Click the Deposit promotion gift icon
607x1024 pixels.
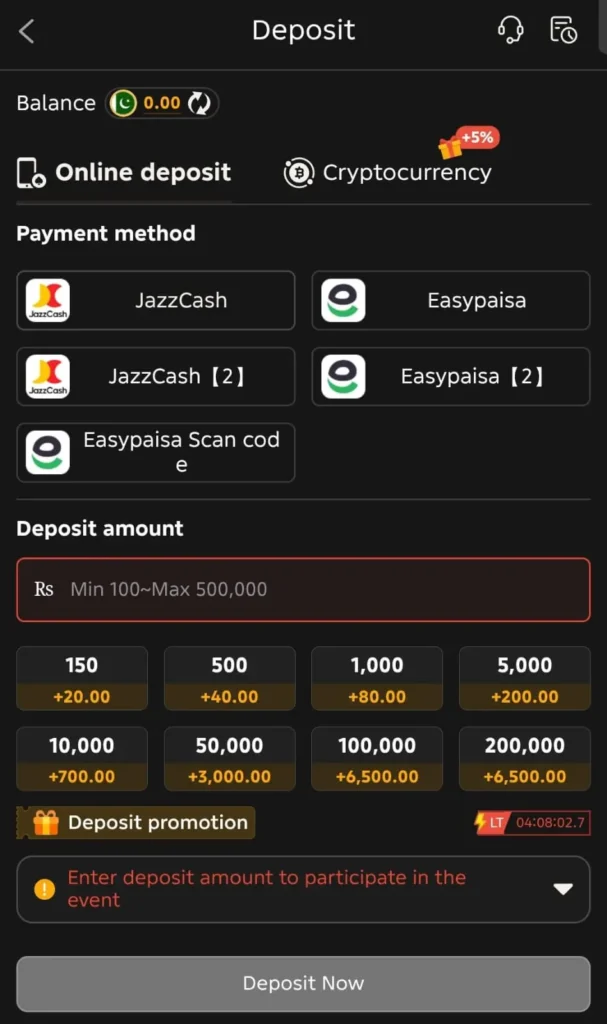click(46, 823)
